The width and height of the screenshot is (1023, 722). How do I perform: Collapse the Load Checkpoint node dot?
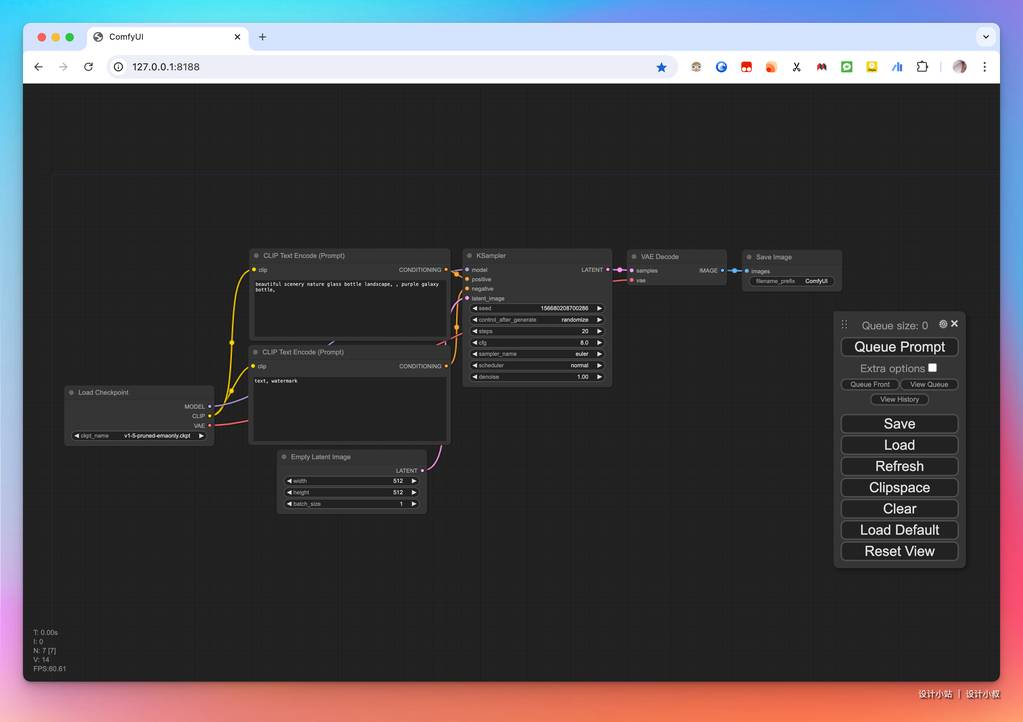(72, 393)
